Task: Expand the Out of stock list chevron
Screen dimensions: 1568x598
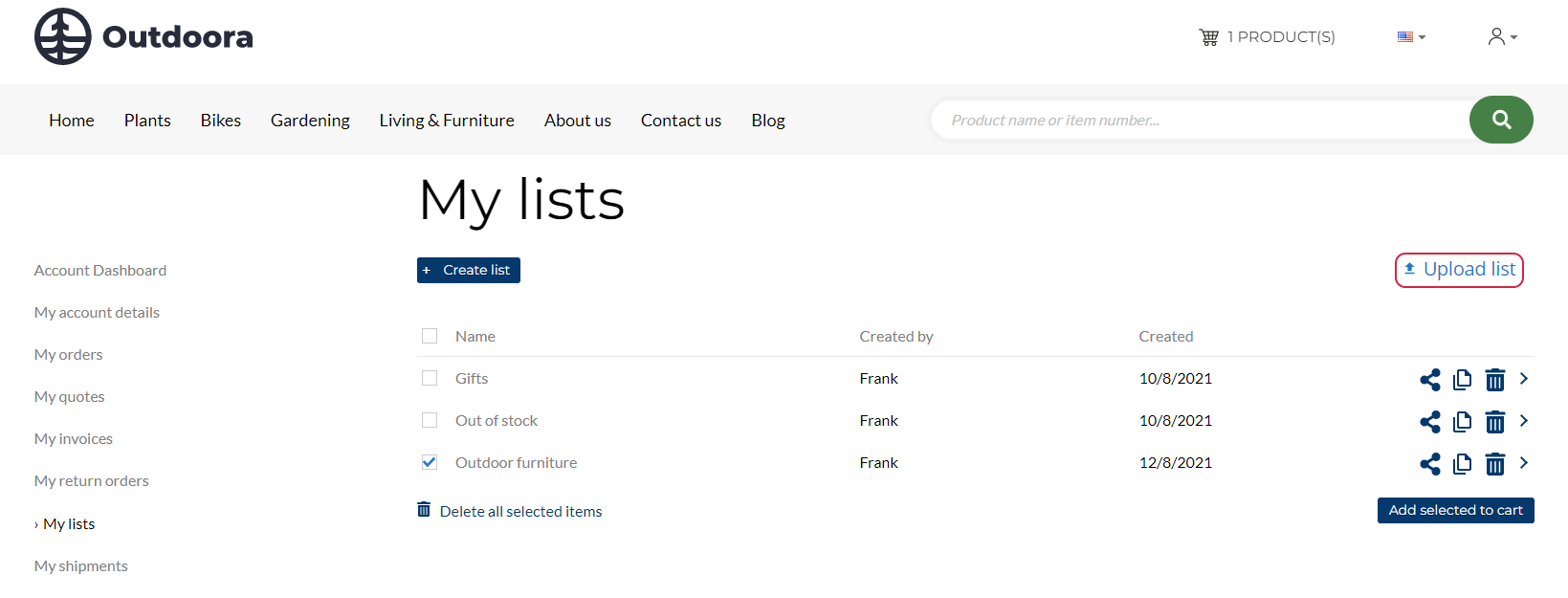Action: (x=1524, y=421)
